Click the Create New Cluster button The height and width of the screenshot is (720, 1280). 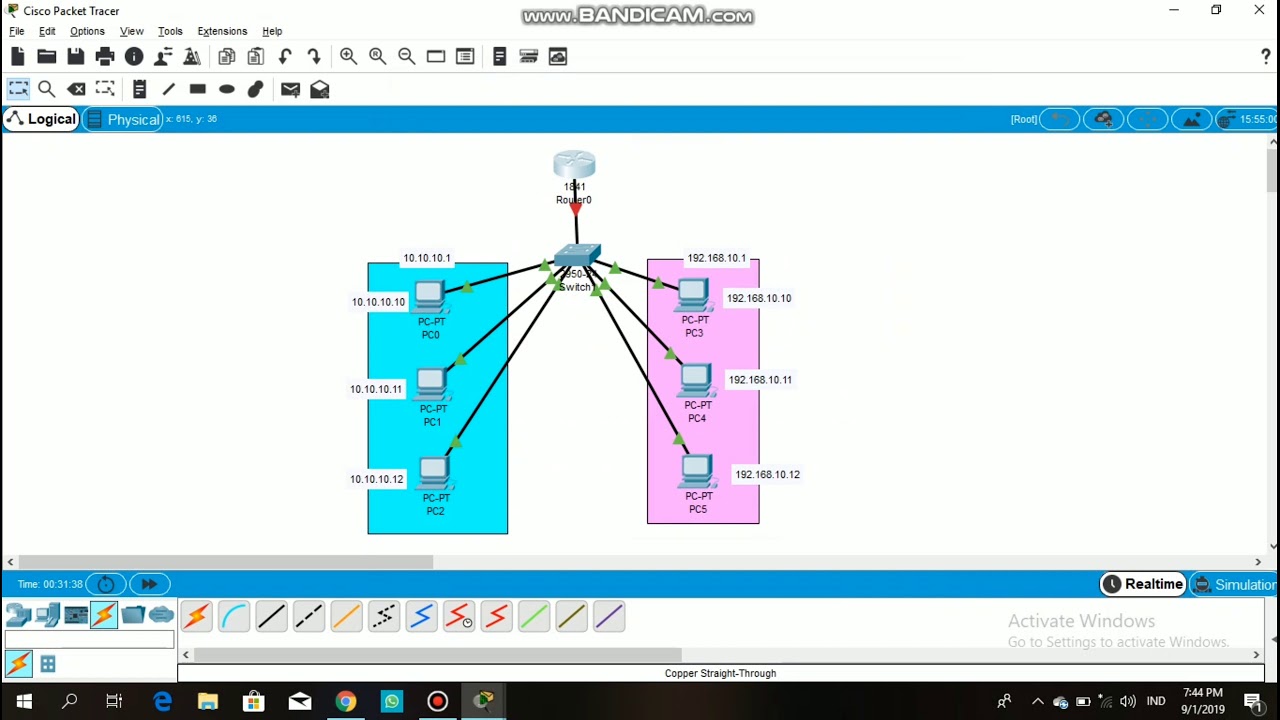[x=1104, y=119]
